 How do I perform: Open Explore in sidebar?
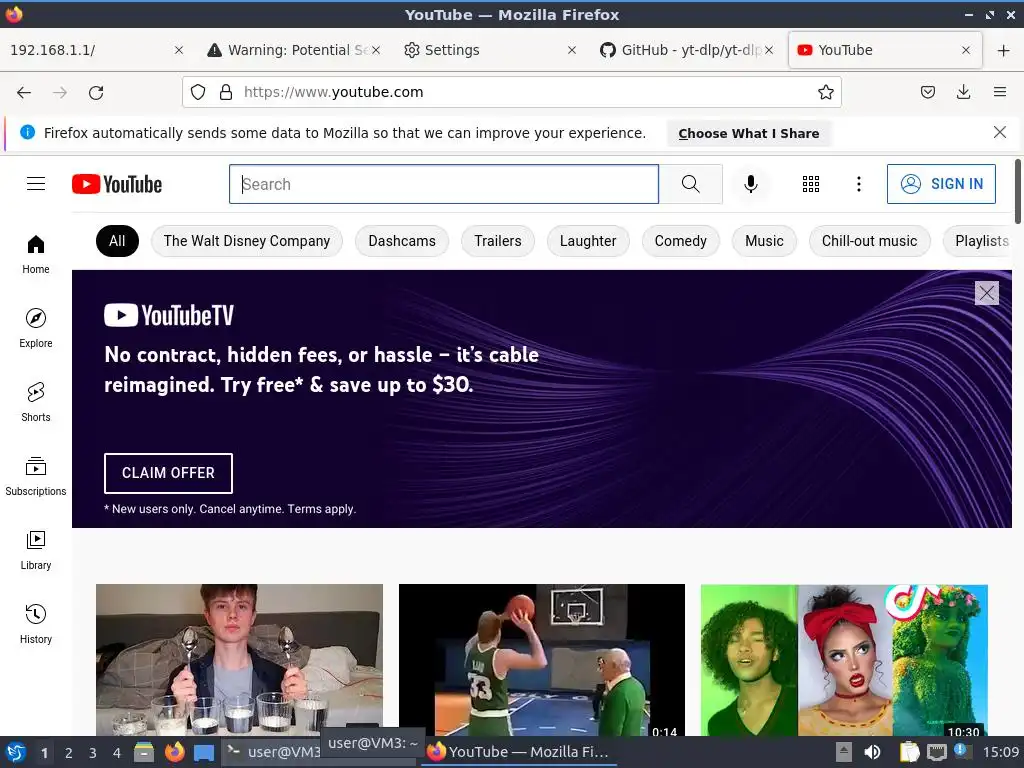tap(35, 328)
